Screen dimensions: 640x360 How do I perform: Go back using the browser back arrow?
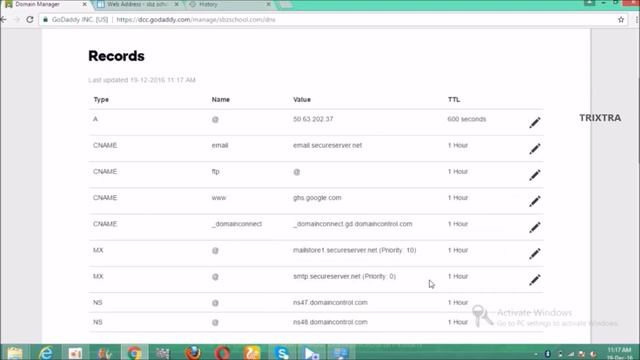point(4,19)
